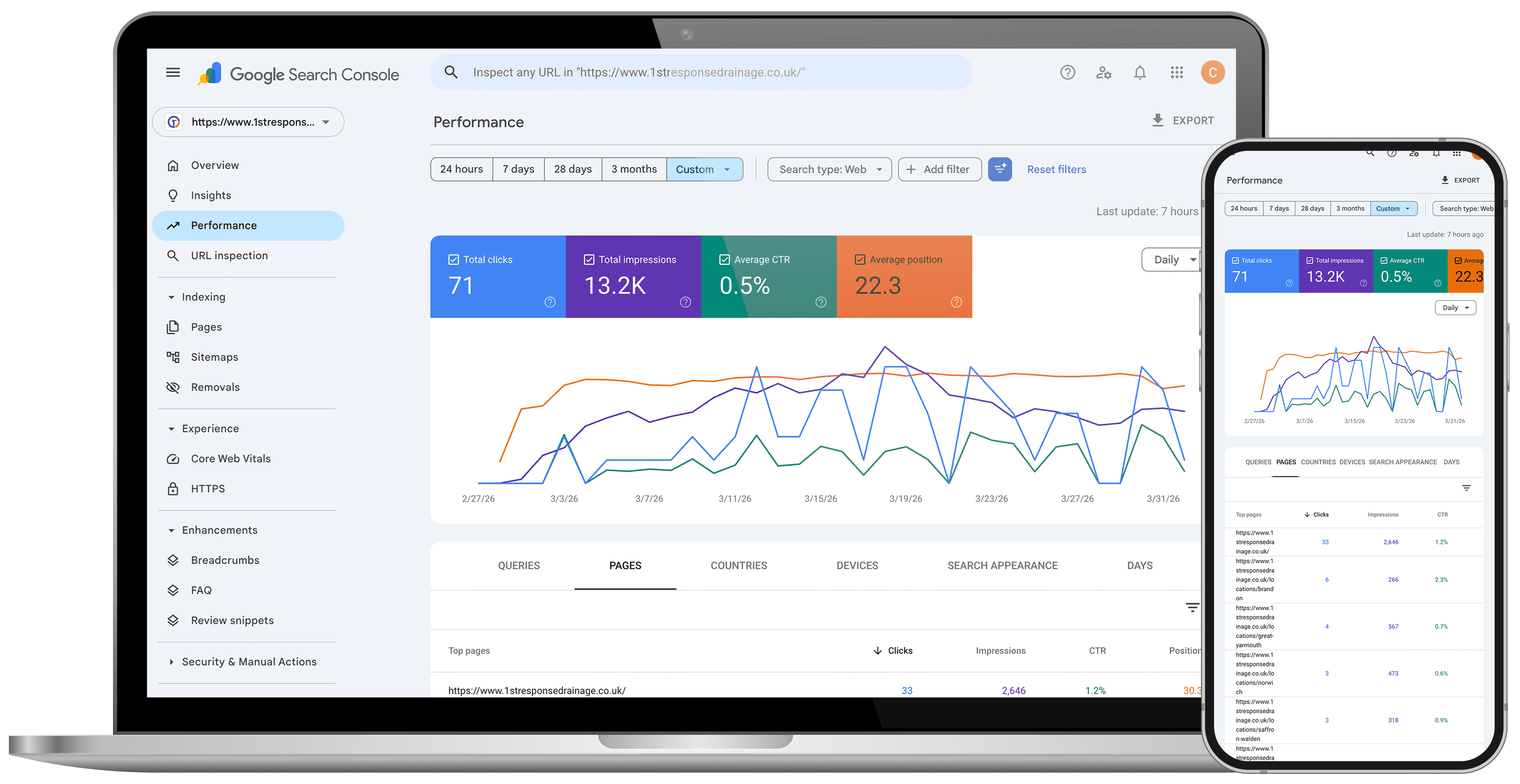The image size is (1520, 784).
Task: Open Insights in the sidebar
Action: 248,195
